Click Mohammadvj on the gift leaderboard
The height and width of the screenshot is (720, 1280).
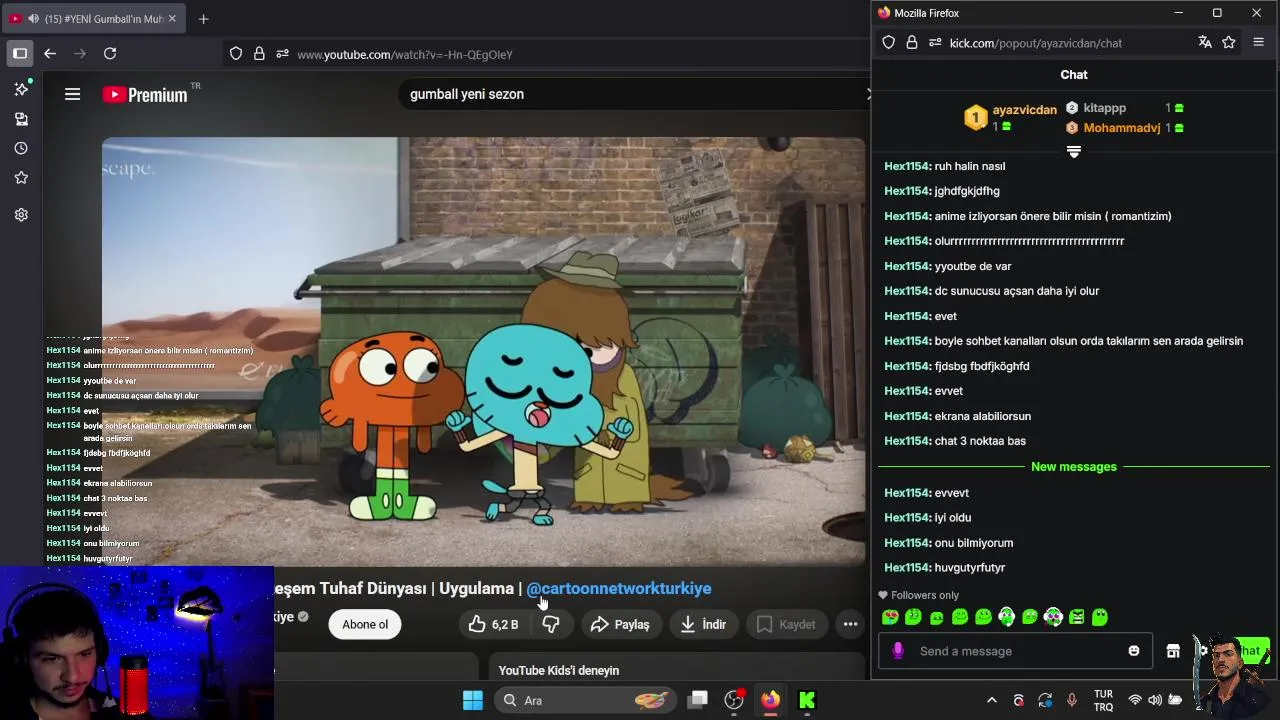click(1122, 128)
